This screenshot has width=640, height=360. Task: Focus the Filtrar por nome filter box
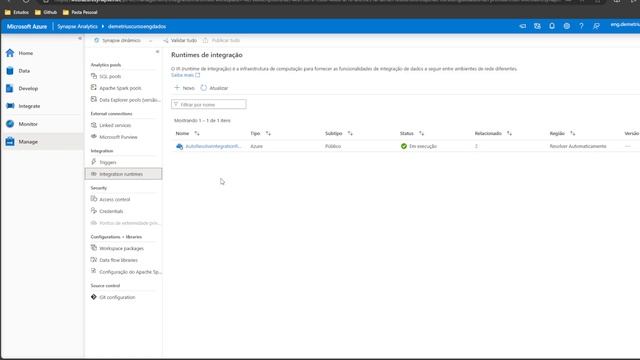tap(209, 104)
